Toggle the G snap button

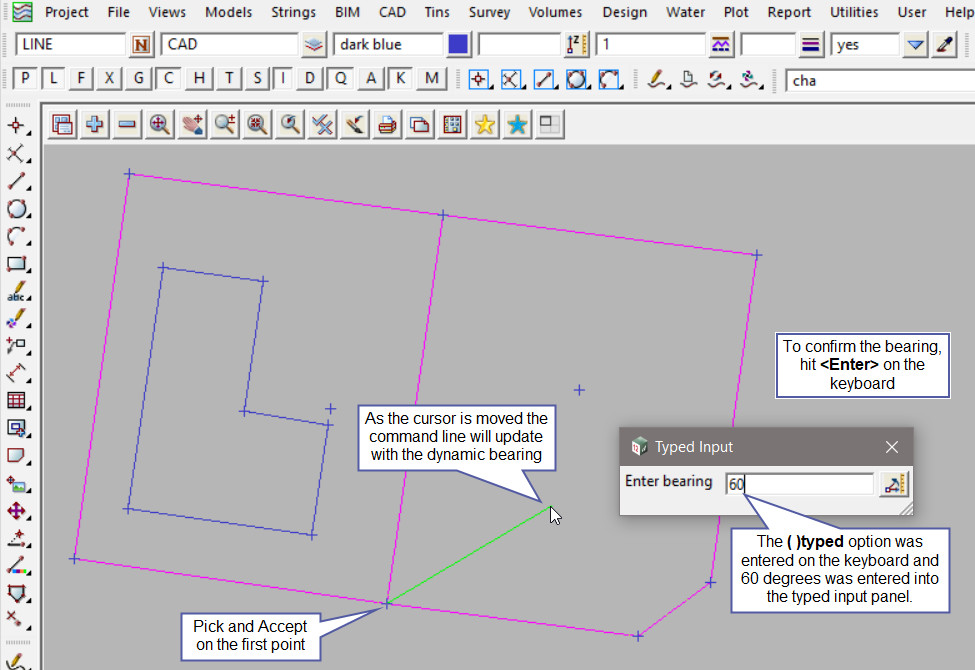click(x=140, y=79)
